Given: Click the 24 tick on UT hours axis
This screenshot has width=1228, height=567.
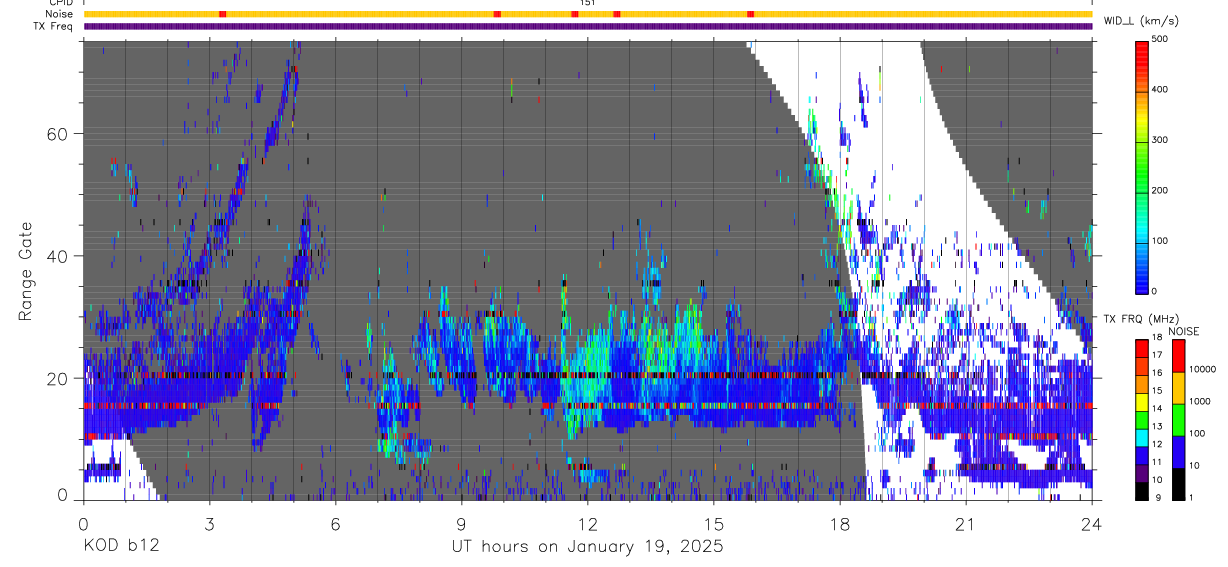Looking at the screenshot, I should click(1092, 523).
